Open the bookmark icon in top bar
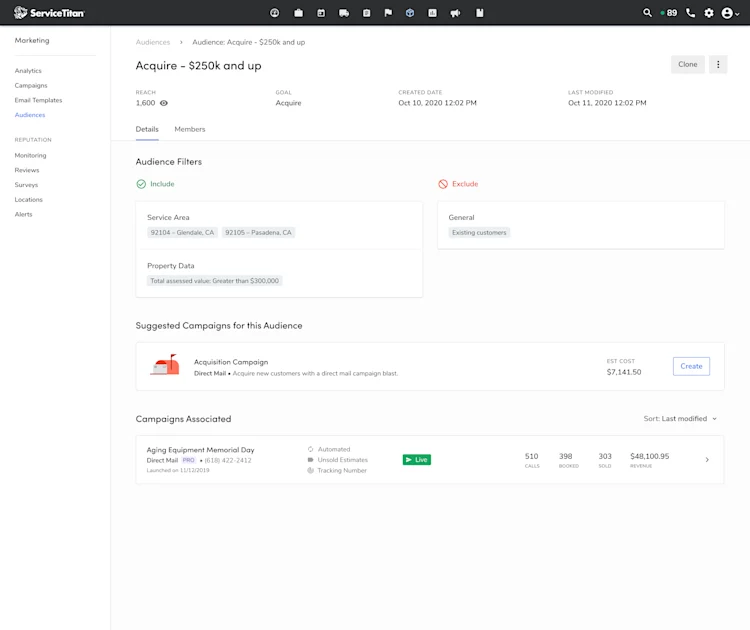The image size is (750, 630). (x=479, y=13)
